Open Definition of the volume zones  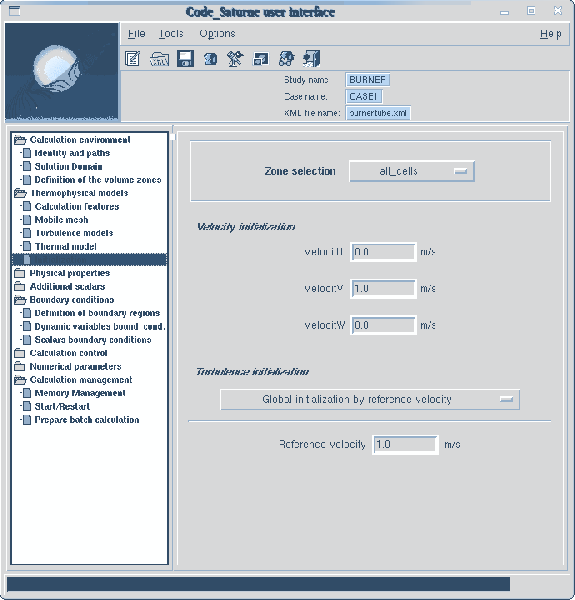click(x=98, y=180)
